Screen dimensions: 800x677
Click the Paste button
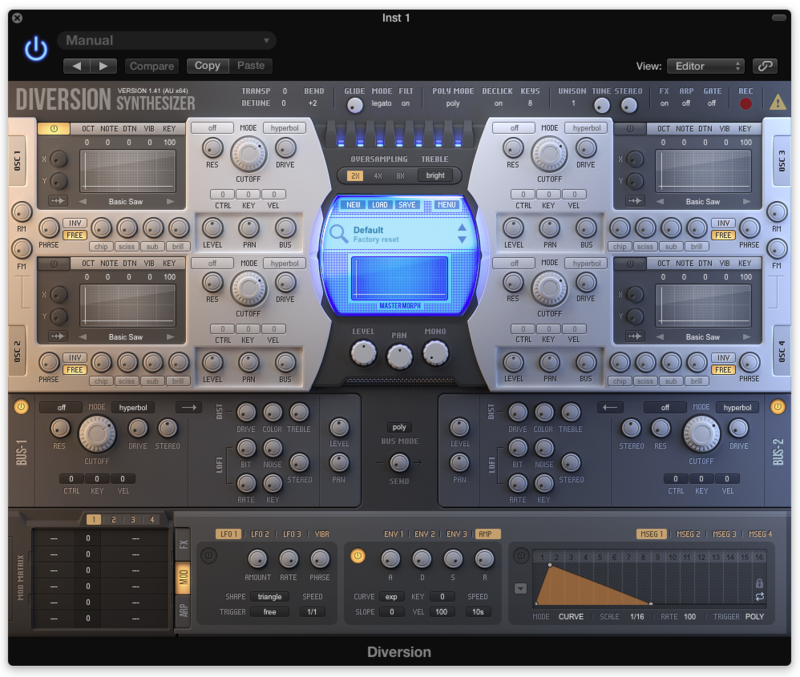(251, 65)
